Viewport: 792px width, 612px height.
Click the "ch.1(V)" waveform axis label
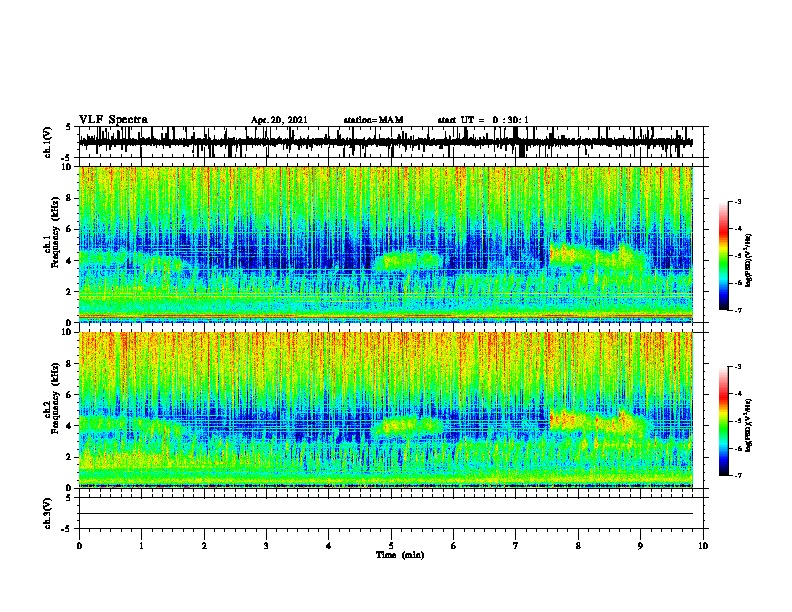coord(48,142)
